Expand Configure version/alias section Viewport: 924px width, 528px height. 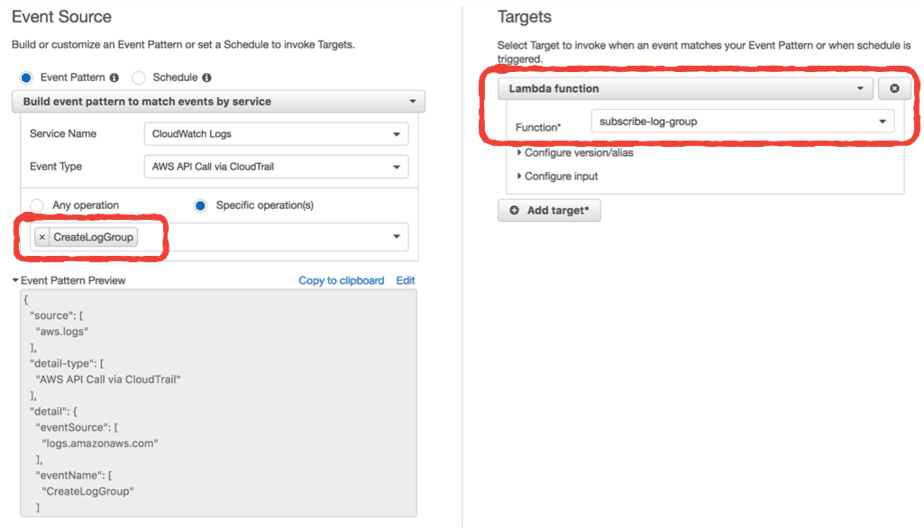[x=575, y=153]
